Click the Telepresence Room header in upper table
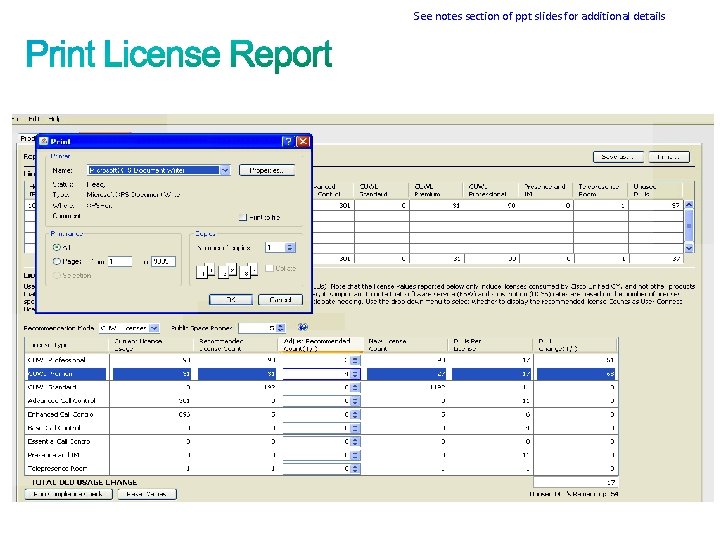The height and width of the screenshot is (540, 720). [x=600, y=190]
